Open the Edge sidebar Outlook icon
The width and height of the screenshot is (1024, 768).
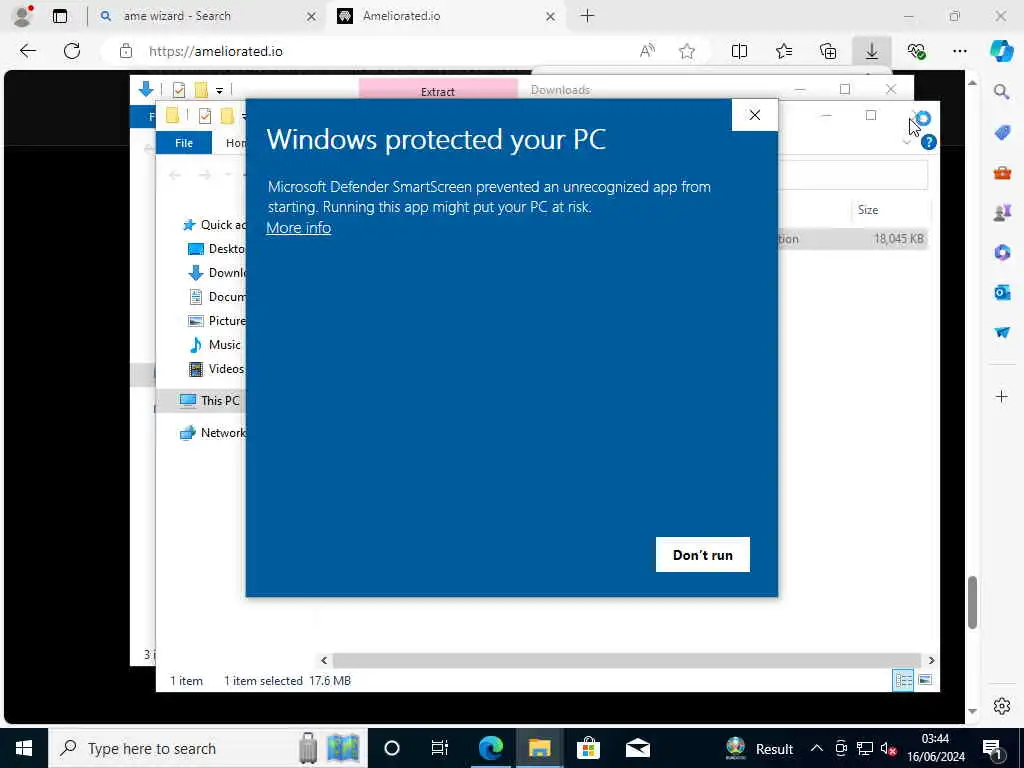click(x=1002, y=292)
